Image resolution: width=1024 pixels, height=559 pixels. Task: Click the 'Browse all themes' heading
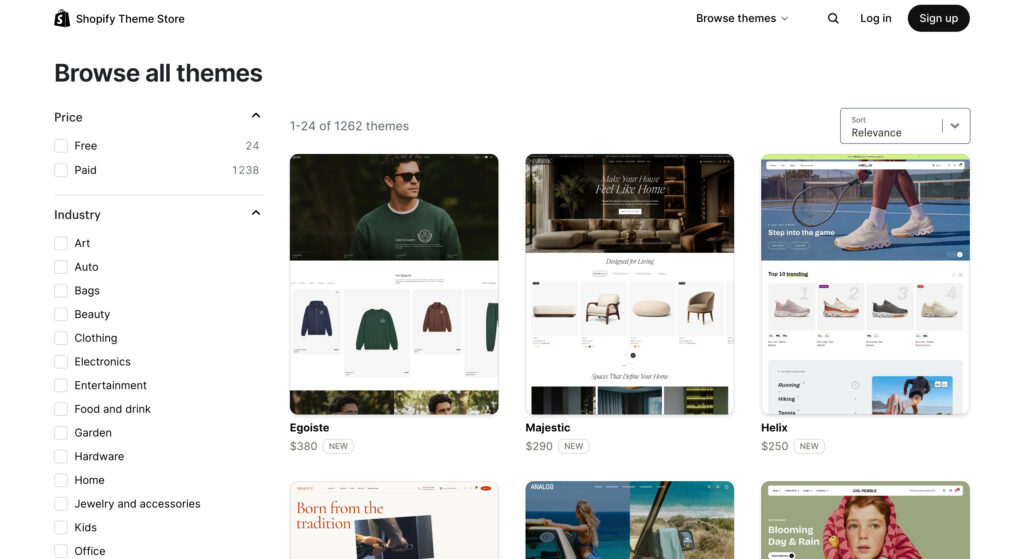tap(158, 73)
